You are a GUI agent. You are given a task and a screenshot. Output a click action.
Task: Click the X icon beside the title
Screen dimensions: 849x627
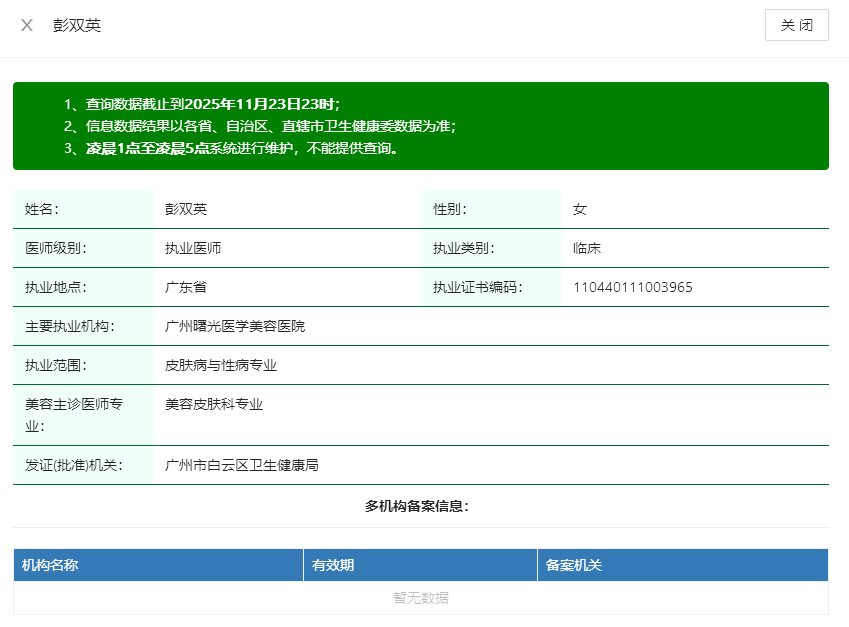point(27,25)
